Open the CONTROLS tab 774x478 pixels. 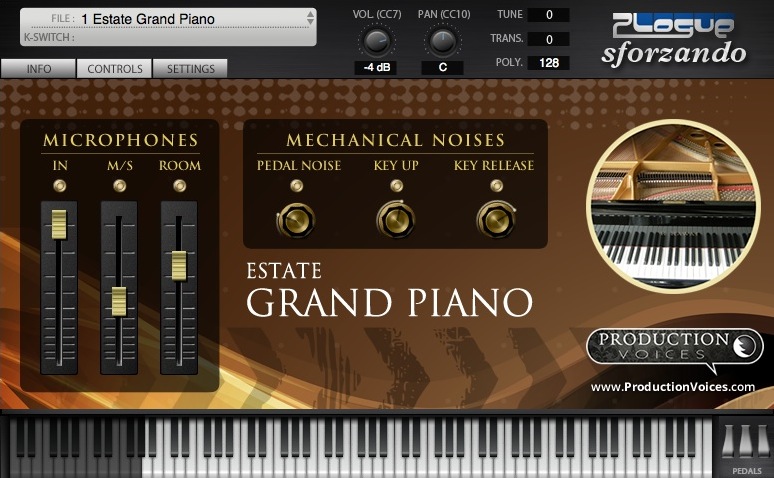pos(115,69)
